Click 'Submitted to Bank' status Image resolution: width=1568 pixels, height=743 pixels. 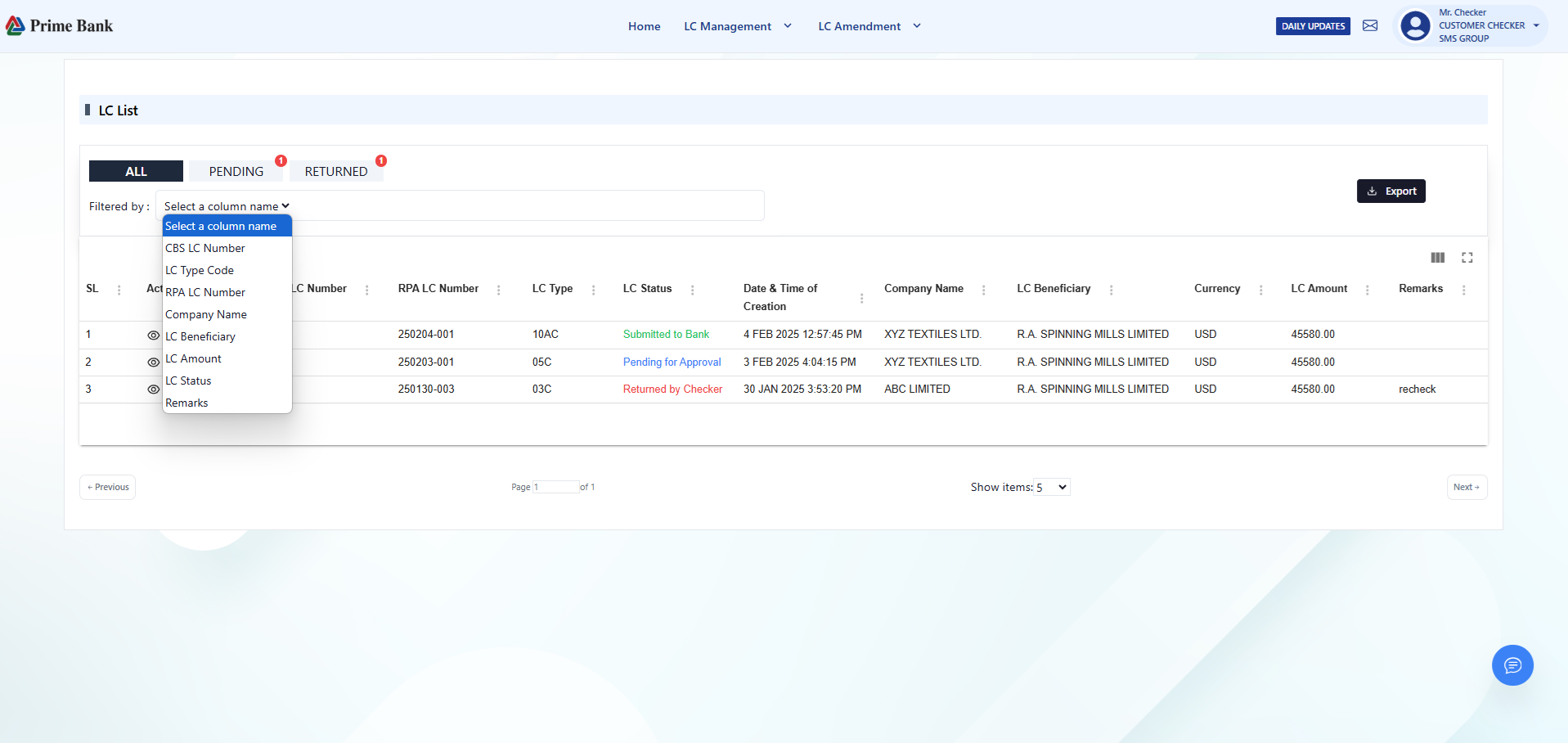click(x=666, y=335)
